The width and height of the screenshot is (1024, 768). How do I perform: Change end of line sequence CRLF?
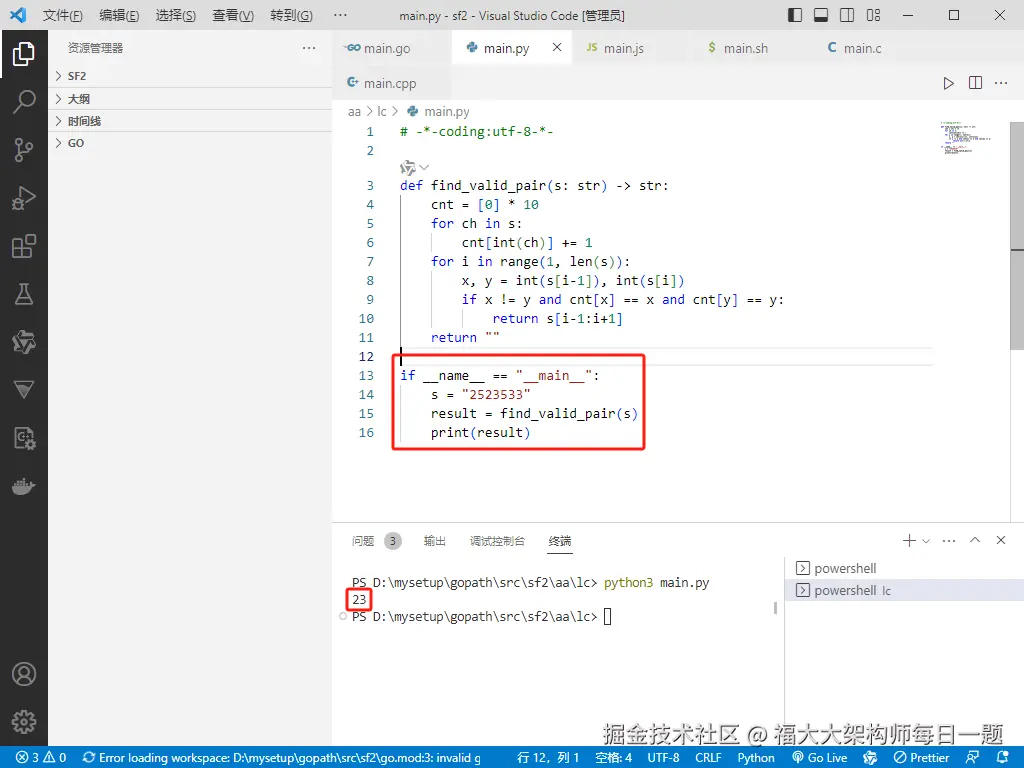pyautogui.click(x=708, y=758)
